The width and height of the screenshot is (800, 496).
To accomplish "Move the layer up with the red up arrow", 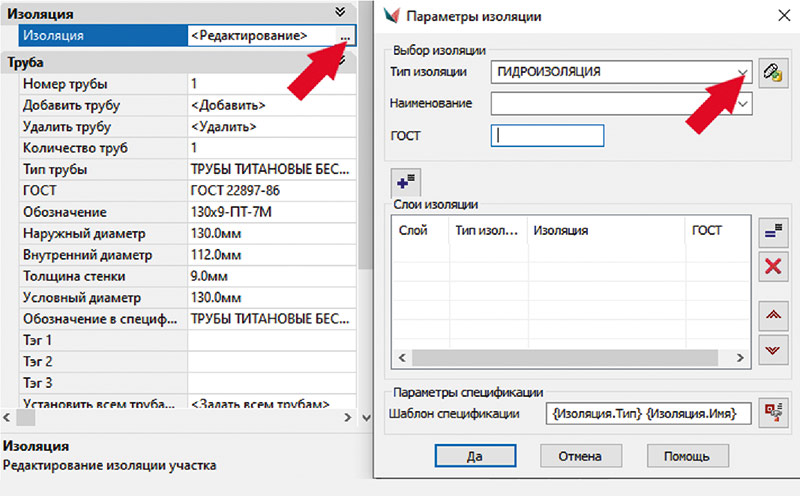I will pos(771,315).
